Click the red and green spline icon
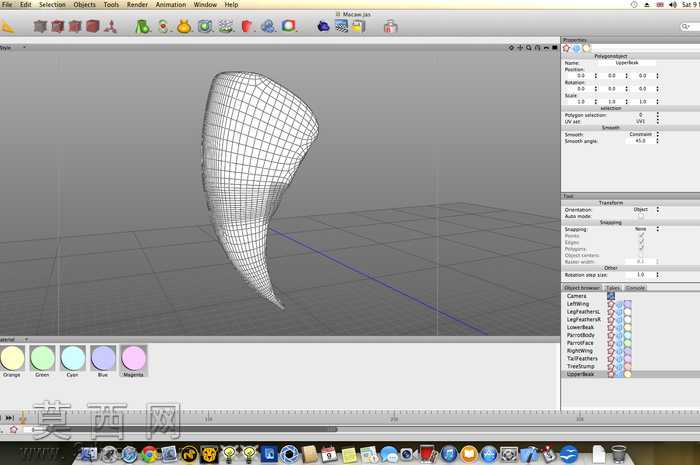700x465 pixels. [164, 26]
